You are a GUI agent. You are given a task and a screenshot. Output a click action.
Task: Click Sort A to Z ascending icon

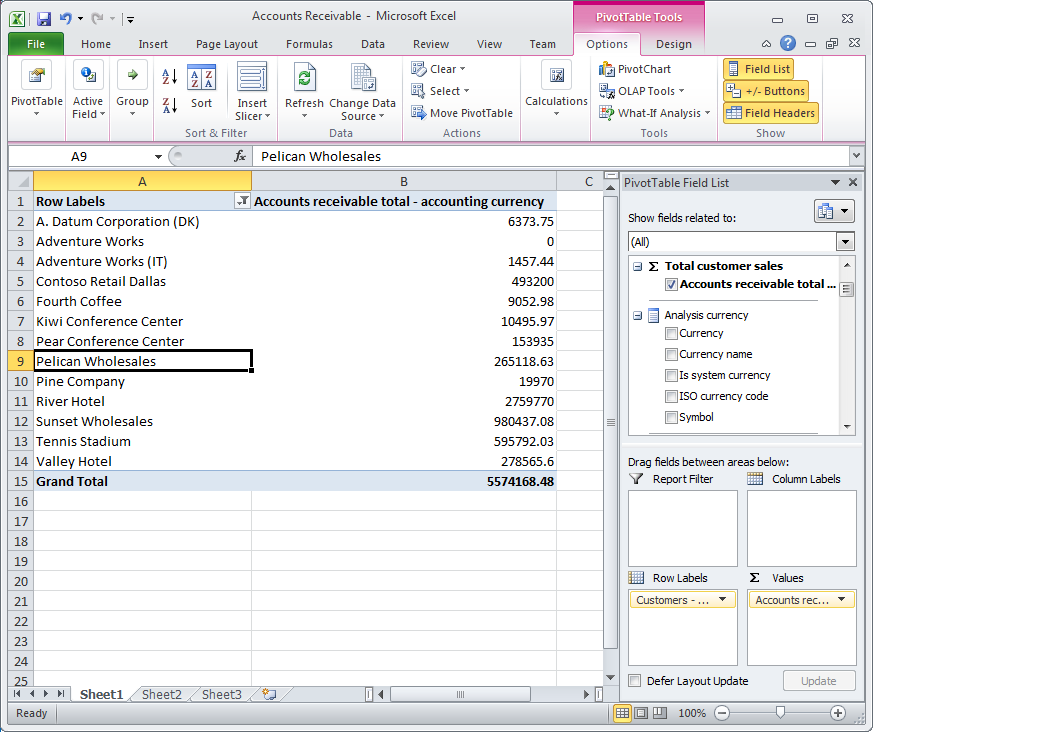tap(169, 78)
